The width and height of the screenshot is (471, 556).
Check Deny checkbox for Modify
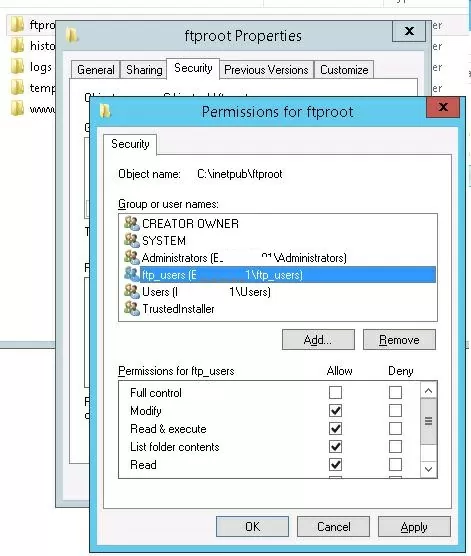tap(395, 411)
